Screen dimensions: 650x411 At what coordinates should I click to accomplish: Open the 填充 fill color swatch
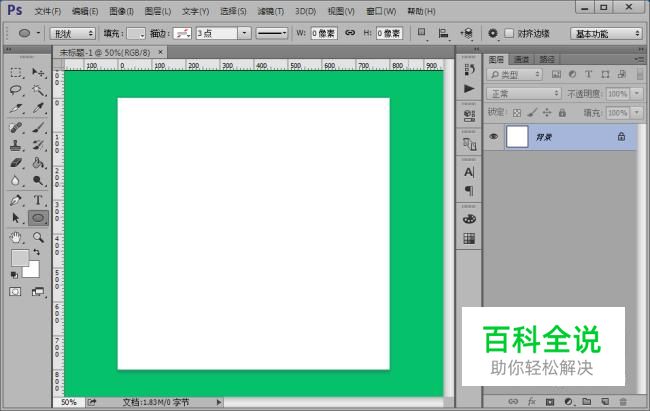tap(136, 33)
